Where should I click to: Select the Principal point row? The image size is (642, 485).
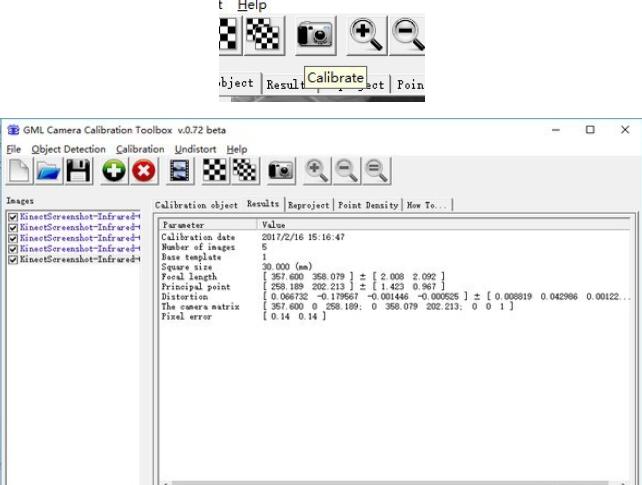coord(395,286)
